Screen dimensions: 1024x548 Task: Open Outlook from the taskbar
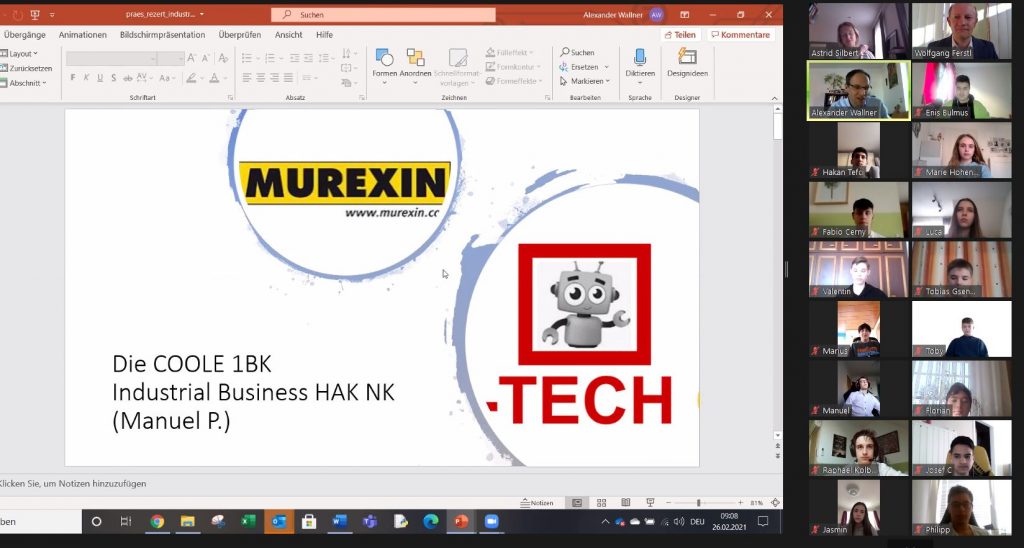279,521
